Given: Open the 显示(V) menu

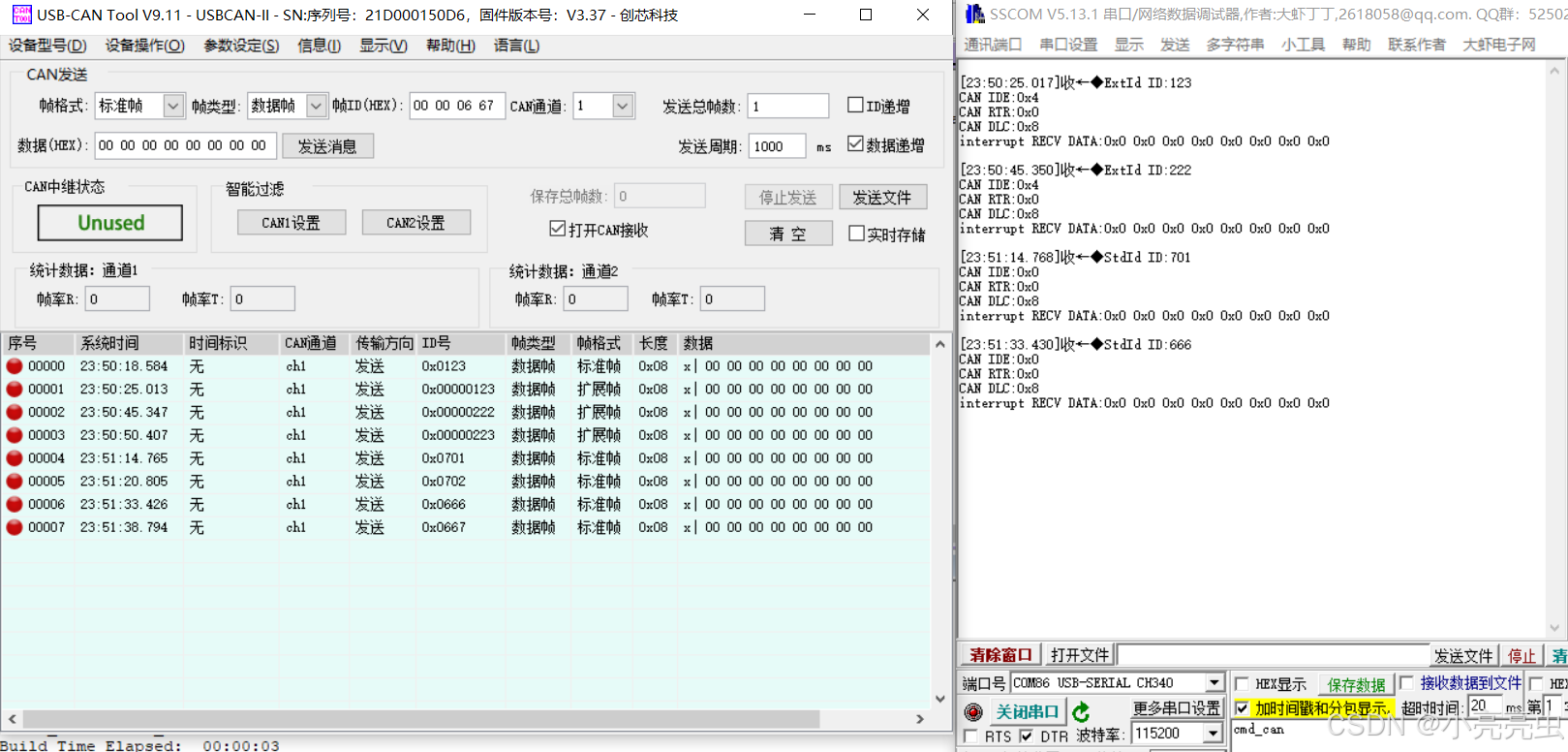Looking at the screenshot, I should click(x=384, y=46).
